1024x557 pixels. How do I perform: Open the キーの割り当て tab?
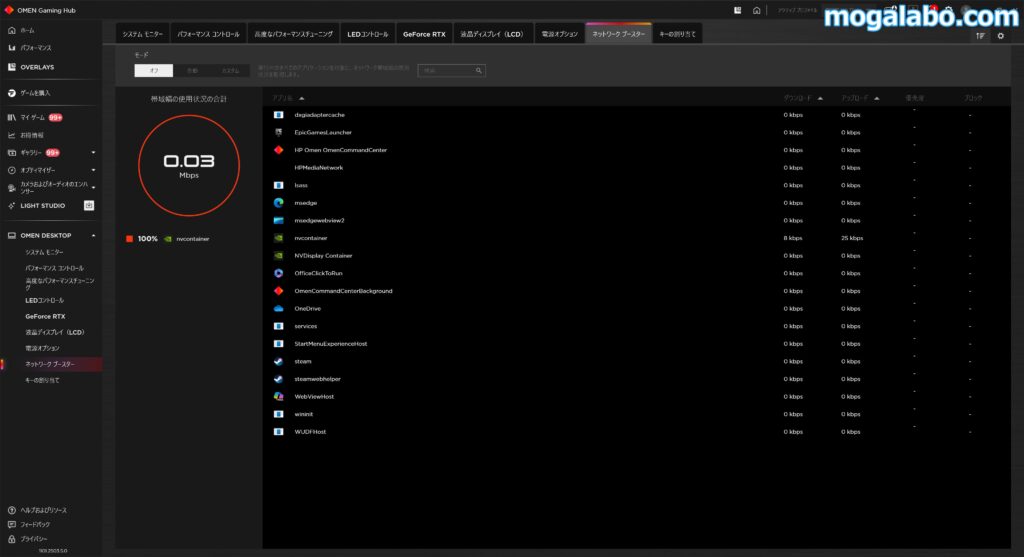(x=677, y=34)
